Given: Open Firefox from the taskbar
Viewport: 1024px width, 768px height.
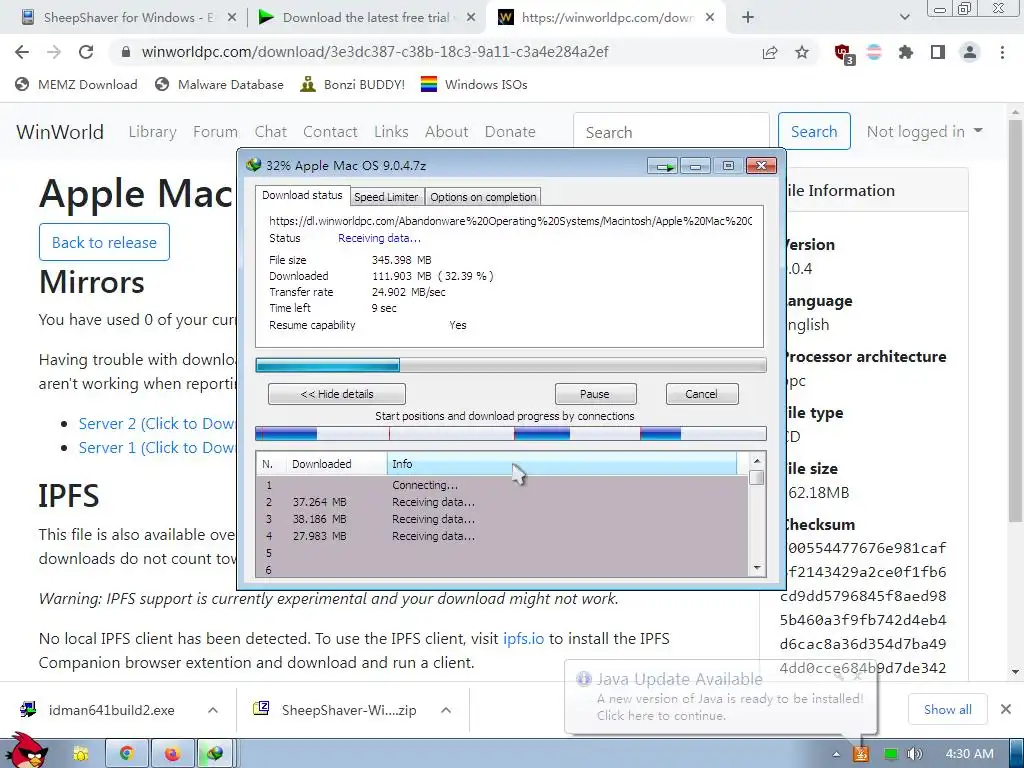Looking at the screenshot, I should (x=172, y=754).
